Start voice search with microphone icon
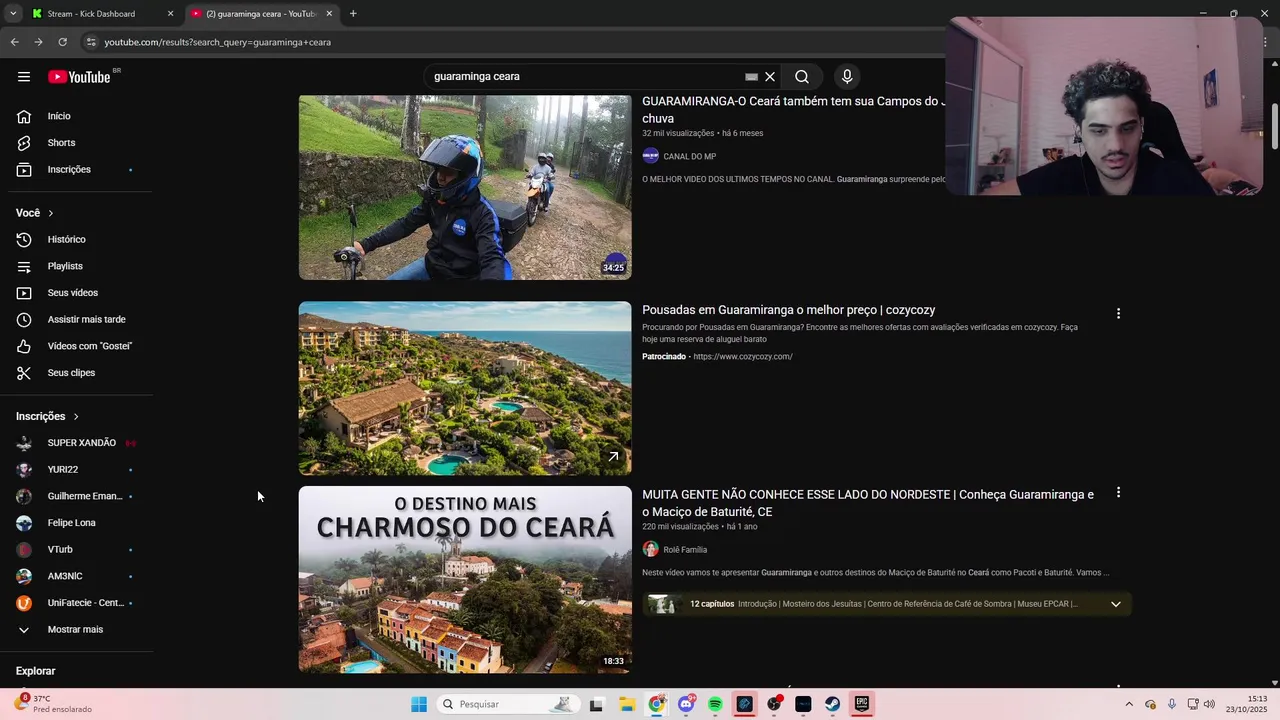 (x=847, y=77)
